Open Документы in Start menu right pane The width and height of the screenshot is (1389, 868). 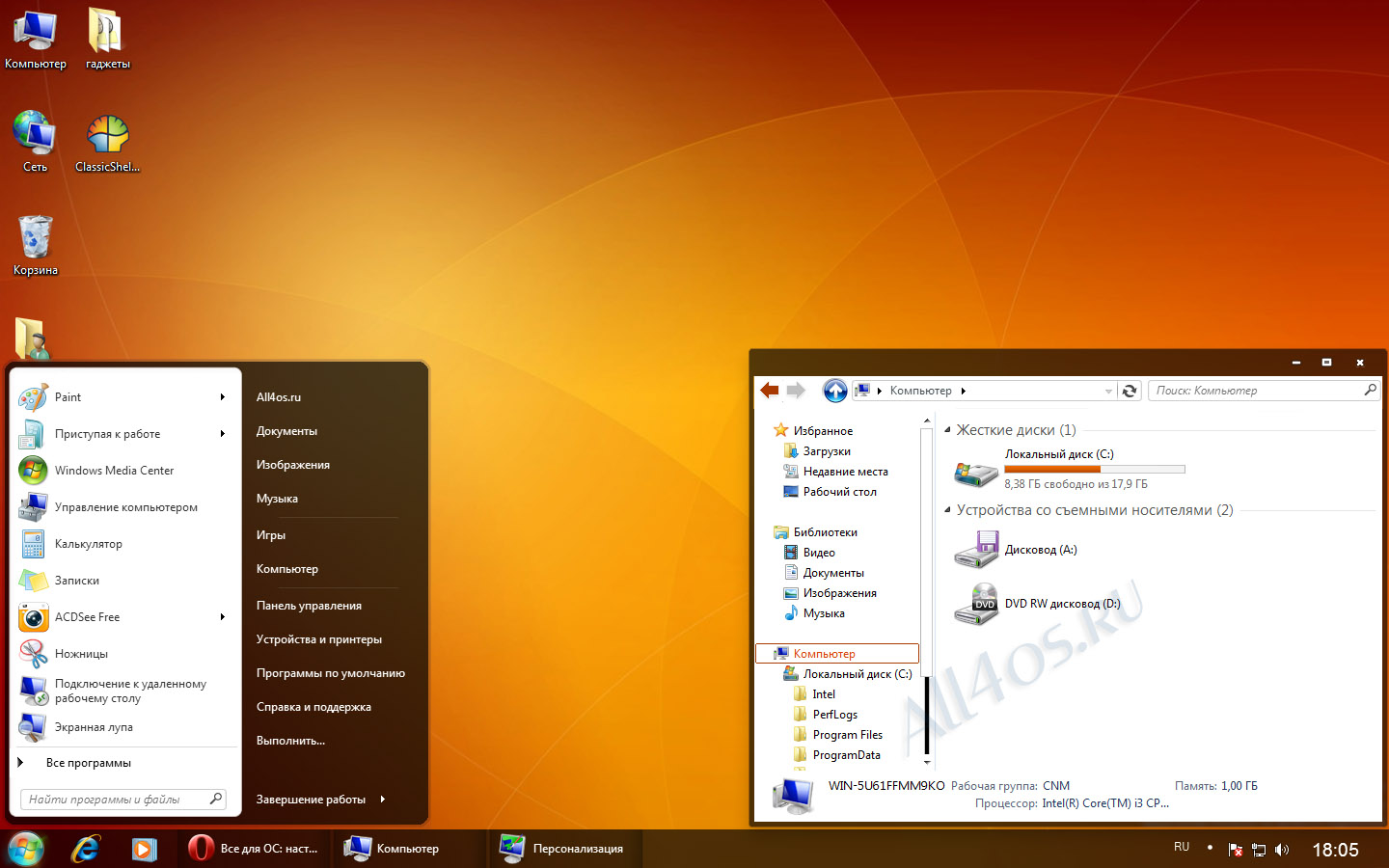click(286, 431)
